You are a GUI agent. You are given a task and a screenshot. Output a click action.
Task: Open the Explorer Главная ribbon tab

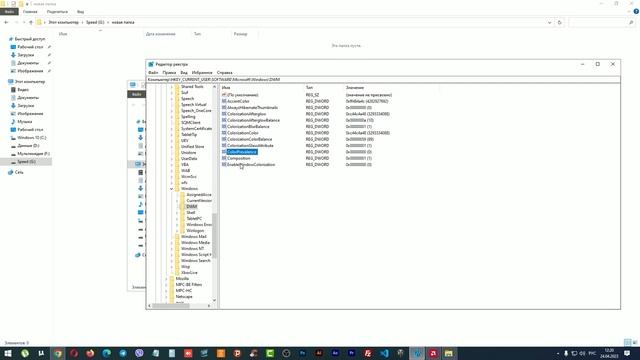pos(30,12)
